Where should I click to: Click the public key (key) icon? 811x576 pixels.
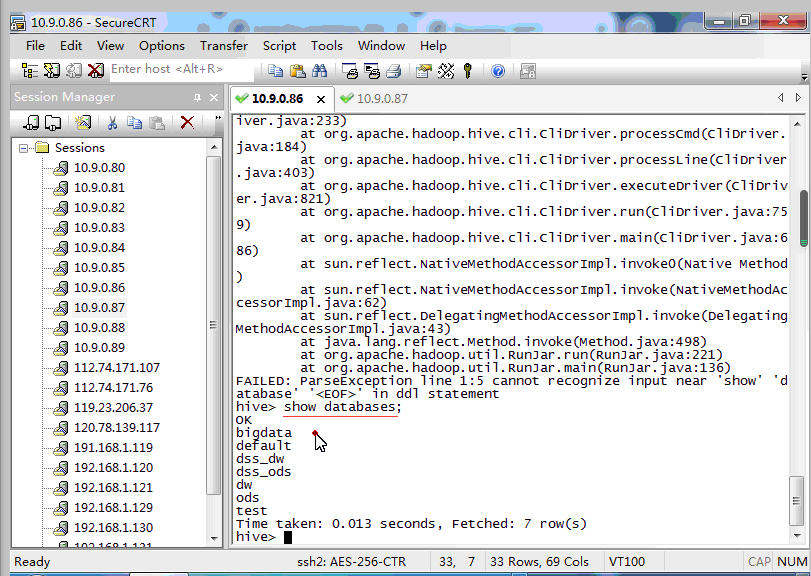(467, 70)
